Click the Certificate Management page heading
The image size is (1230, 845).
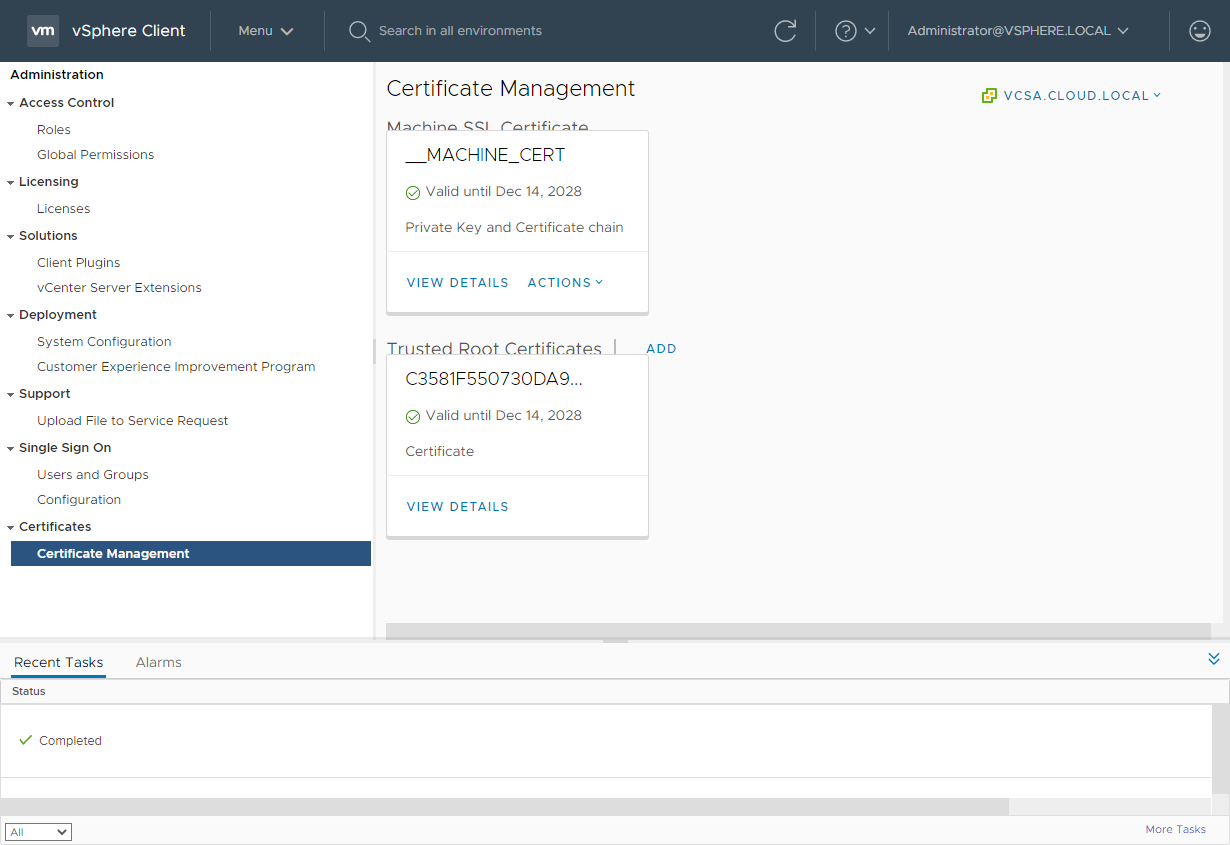click(x=511, y=88)
